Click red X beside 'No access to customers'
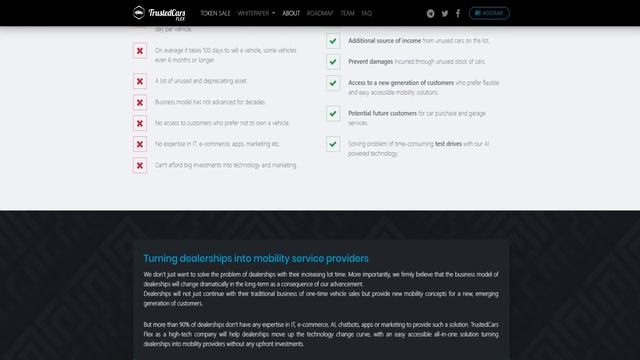The width and height of the screenshot is (640, 360). tap(140, 123)
